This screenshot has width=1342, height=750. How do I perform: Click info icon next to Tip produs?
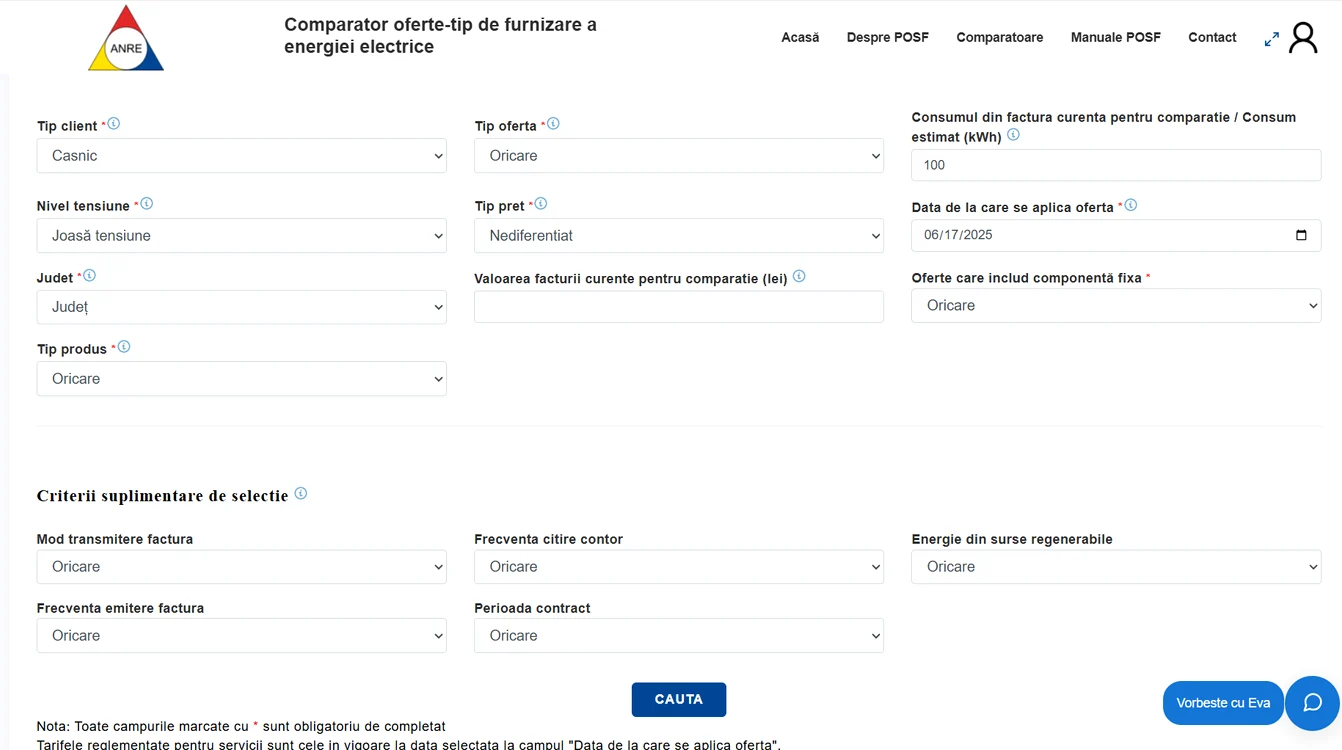(x=124, y=347)
